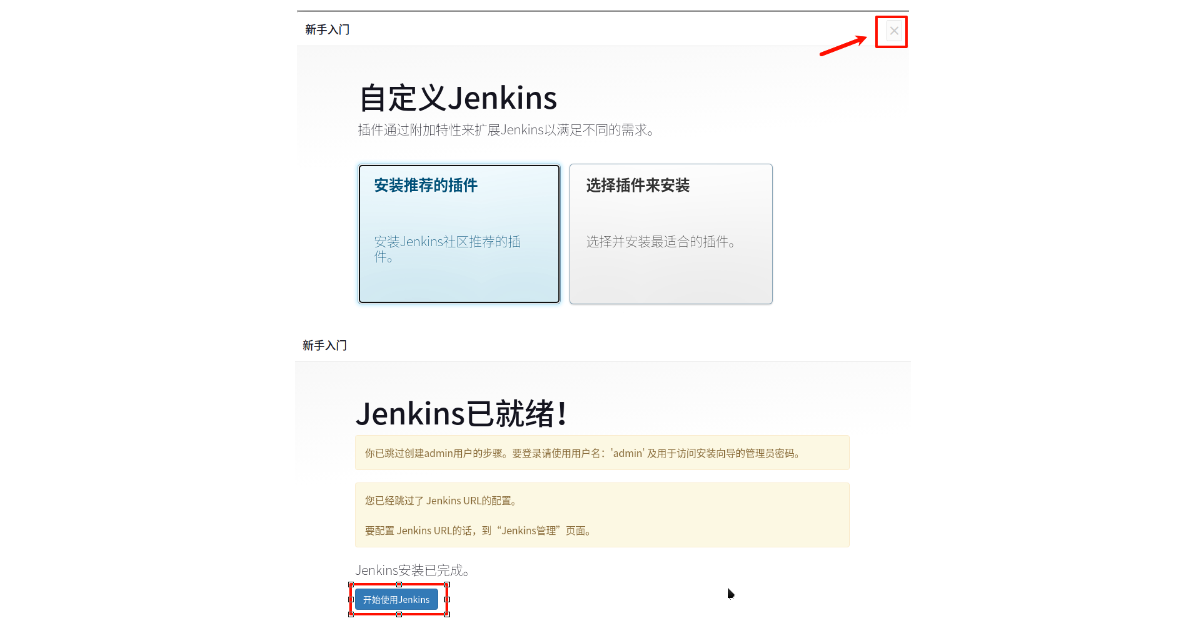Click the Jenkins已就绪! heading
The height and width of the screenshot is (635, 1200).
pyautogui.click(x=463, y=413)
